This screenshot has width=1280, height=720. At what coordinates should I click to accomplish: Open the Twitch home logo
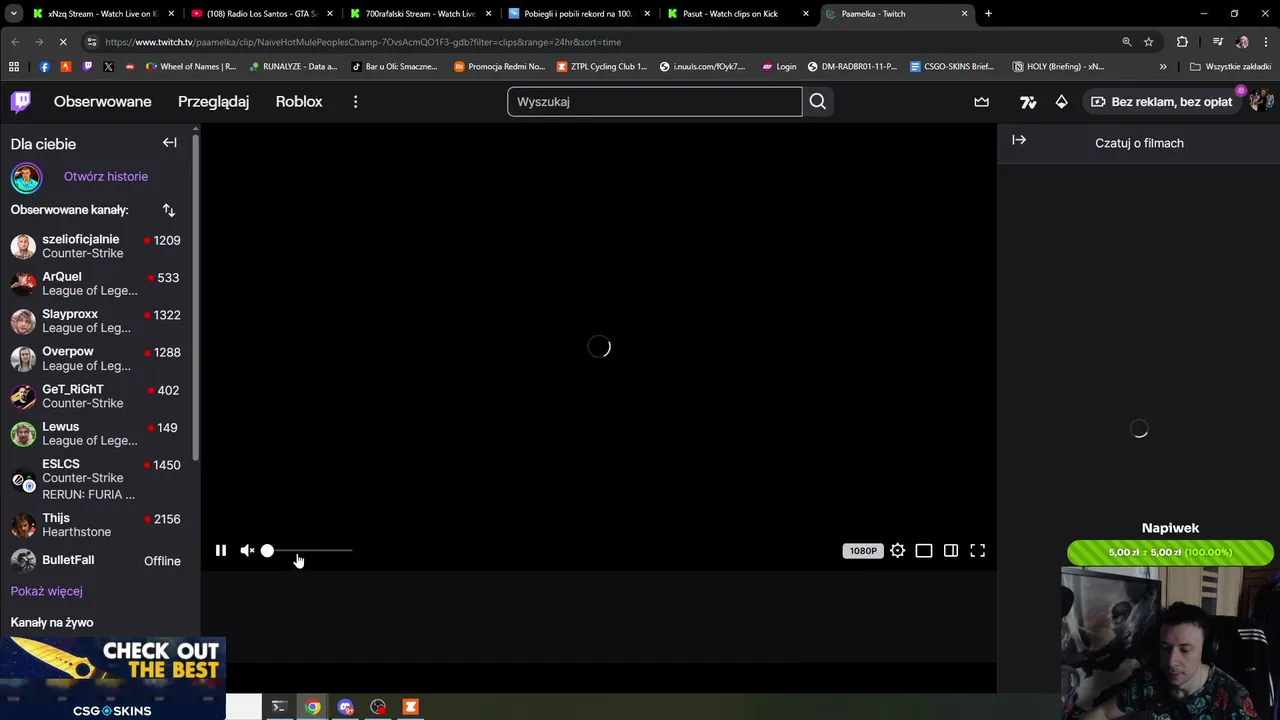(x=21, y=101)
